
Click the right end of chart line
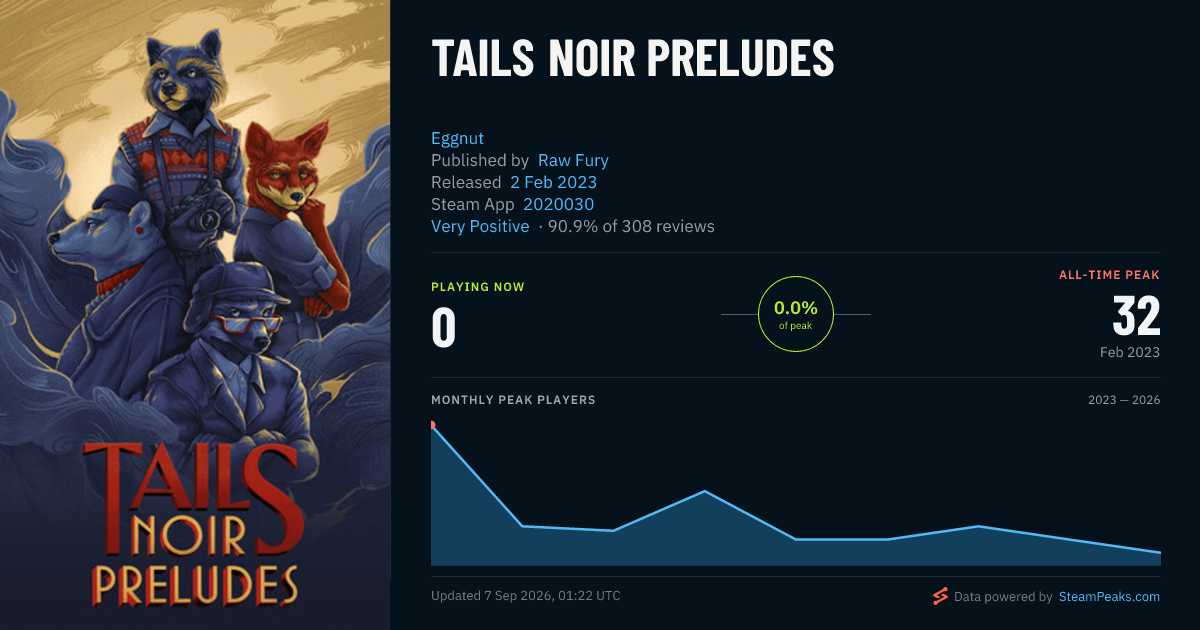pyautogui.click(x=1160, y=552)
